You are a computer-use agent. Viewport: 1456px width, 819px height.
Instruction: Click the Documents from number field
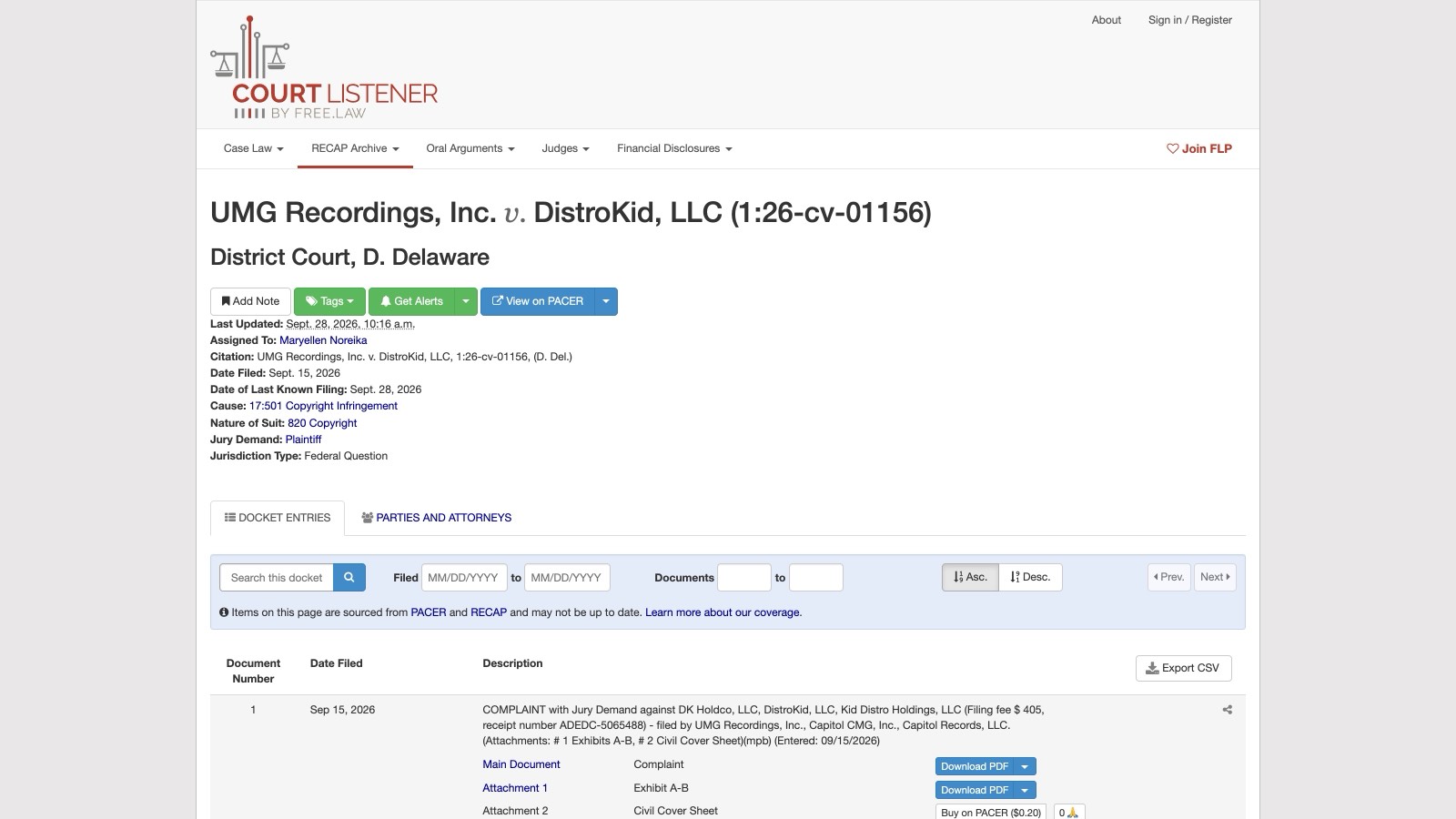tap(744, 578)
